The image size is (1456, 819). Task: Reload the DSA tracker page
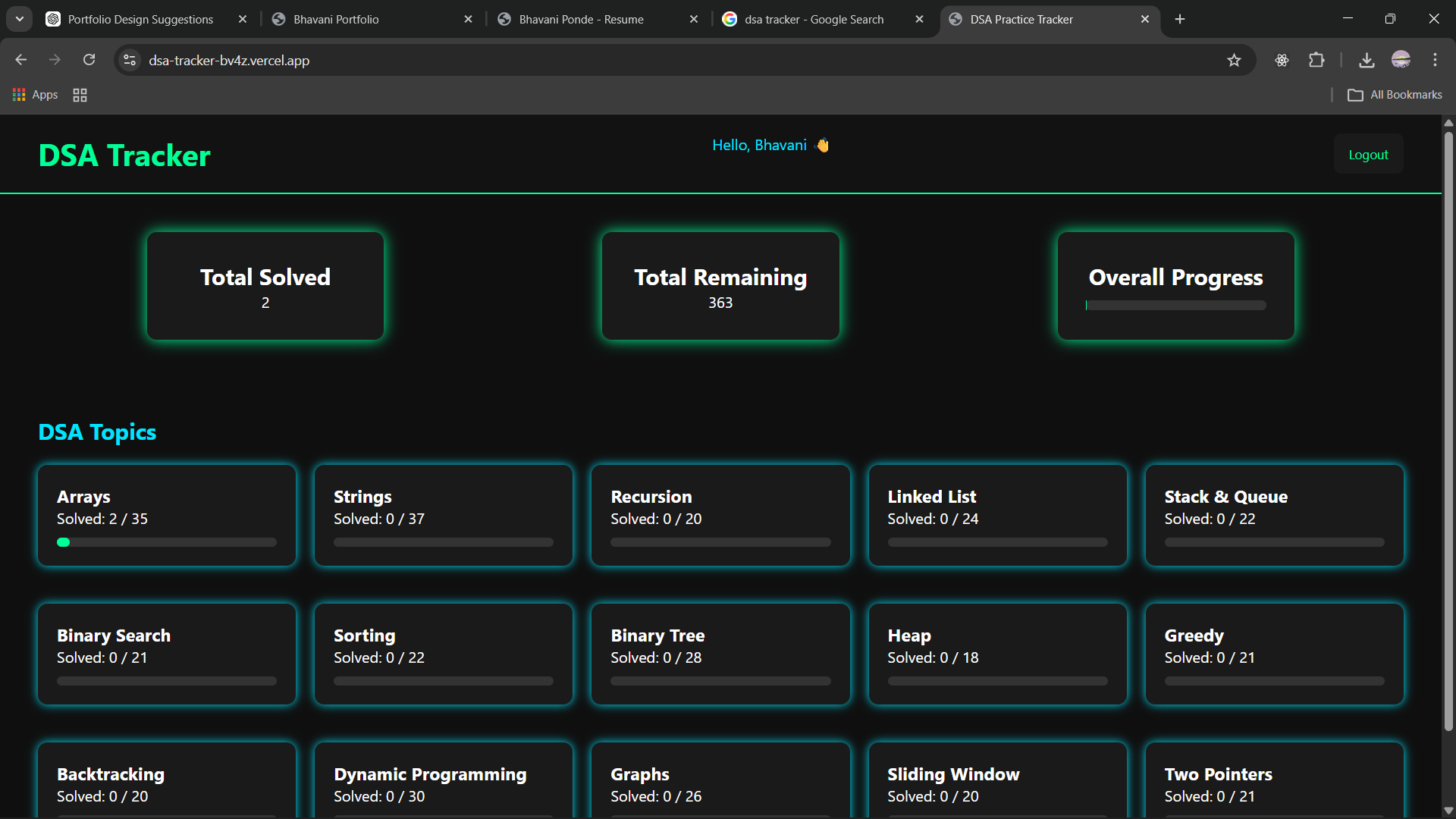tap(89, 60)
